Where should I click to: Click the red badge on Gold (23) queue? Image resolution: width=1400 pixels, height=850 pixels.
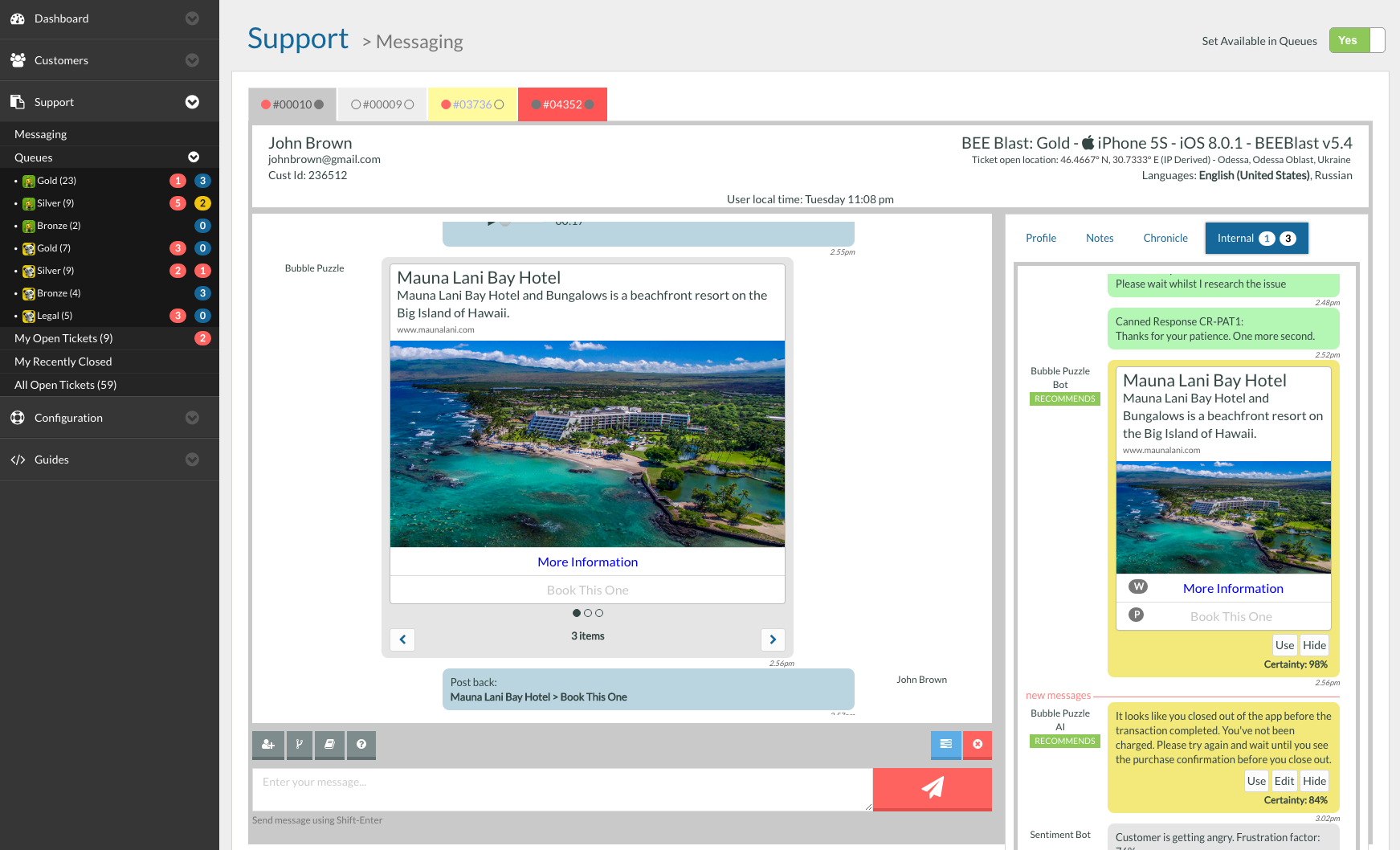pos(178,181)
